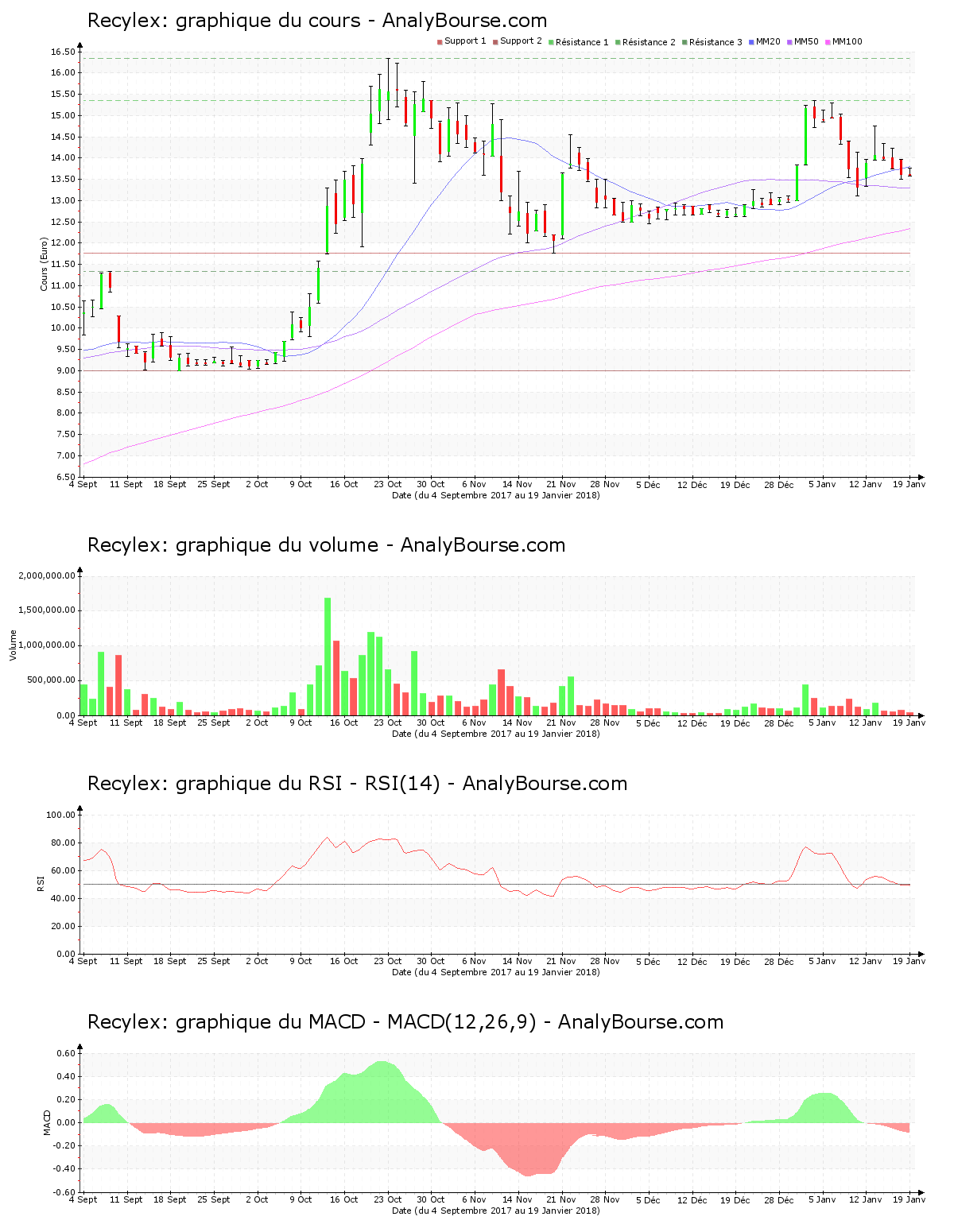Click the MM20 blue legend square
954x1232 pixels.
751,42
